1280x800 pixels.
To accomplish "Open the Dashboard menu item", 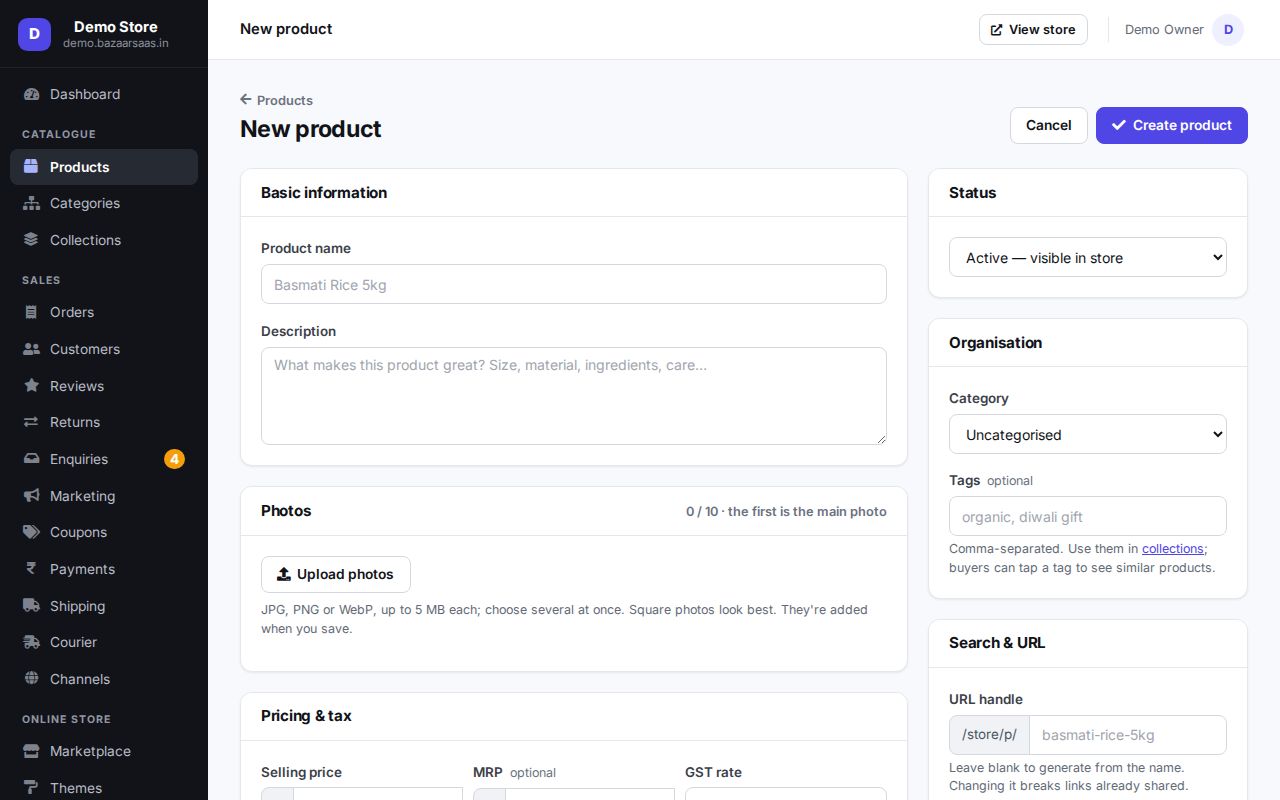I will (x=104, y=94).
